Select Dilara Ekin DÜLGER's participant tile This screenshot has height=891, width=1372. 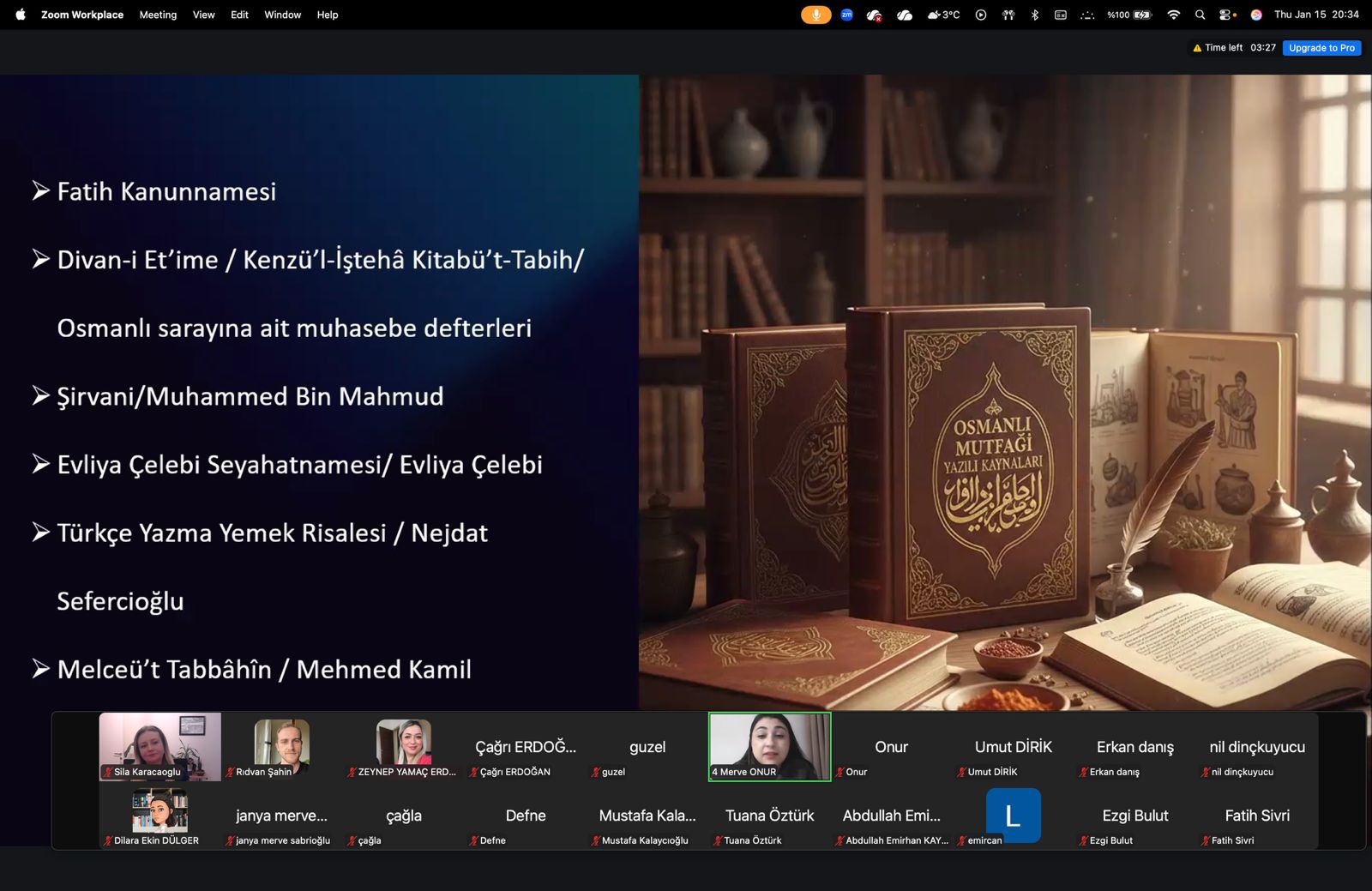tap(160, 816)
